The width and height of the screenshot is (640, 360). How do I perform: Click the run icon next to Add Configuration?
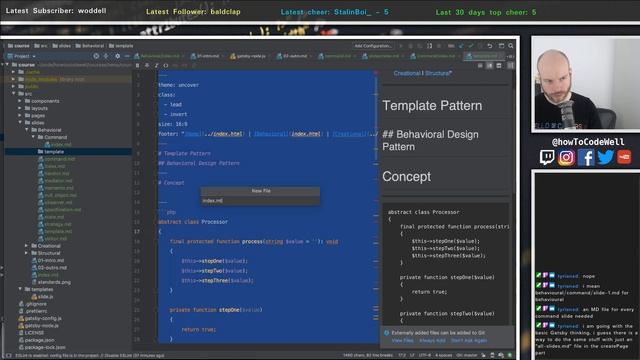(401, 46)
